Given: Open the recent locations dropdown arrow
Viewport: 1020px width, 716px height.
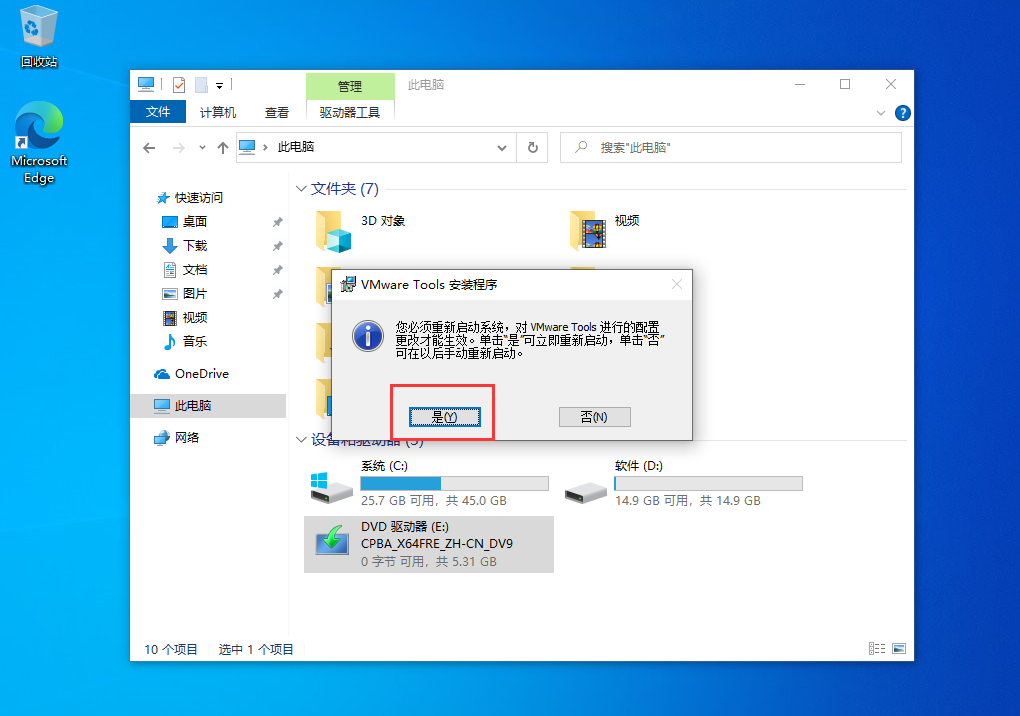Looking at the screenshot, I should coord(202,148).
